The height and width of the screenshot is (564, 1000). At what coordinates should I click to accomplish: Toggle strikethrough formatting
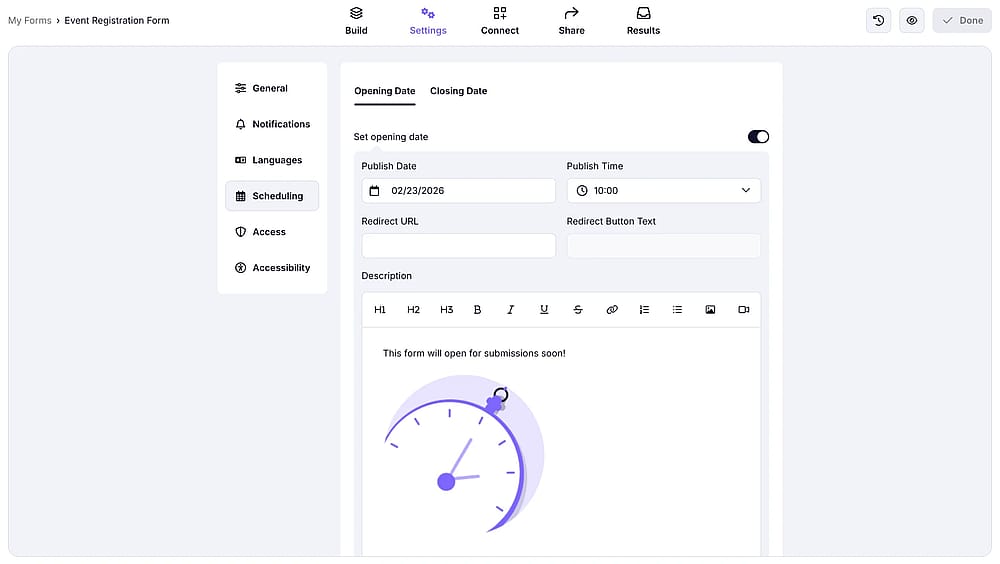pyautogui.click(x=578, y=309)
